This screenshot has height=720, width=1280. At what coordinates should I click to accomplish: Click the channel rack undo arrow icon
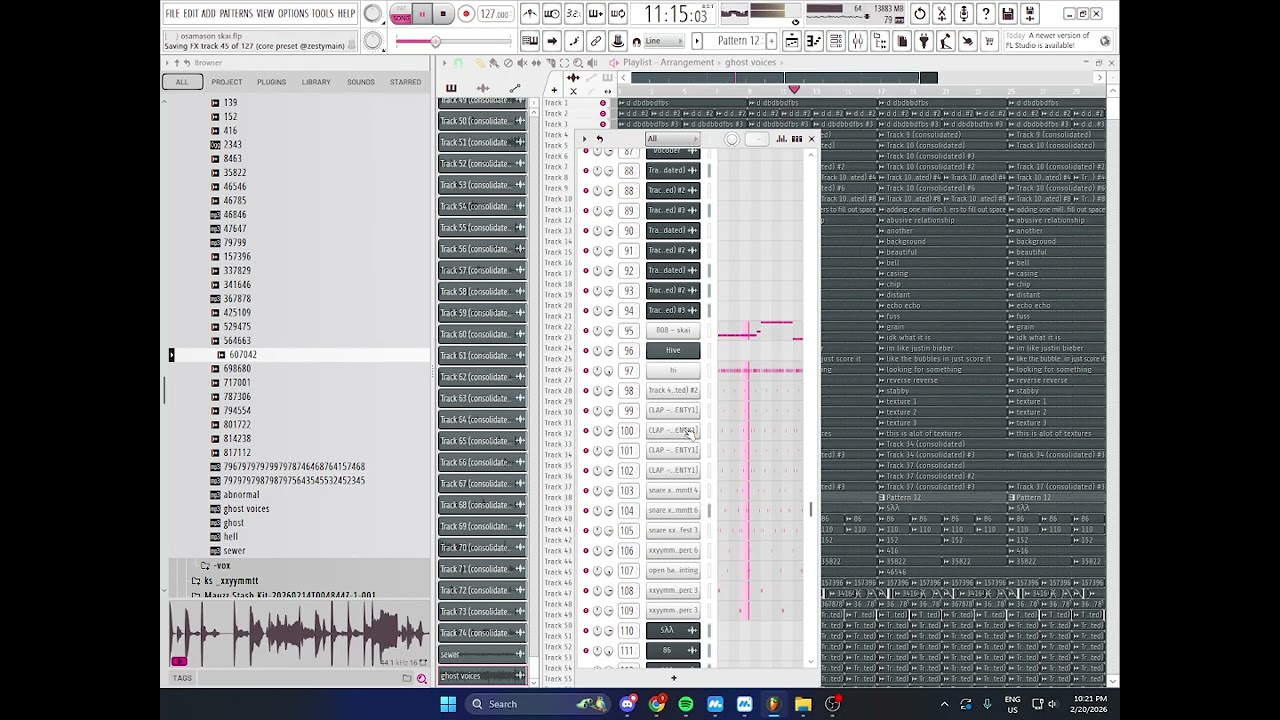coord(599,139)
